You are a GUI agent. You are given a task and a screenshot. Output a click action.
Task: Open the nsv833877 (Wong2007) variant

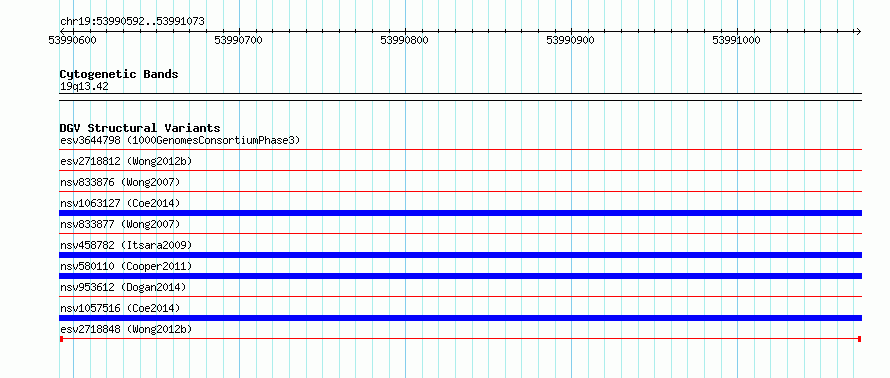120,224
